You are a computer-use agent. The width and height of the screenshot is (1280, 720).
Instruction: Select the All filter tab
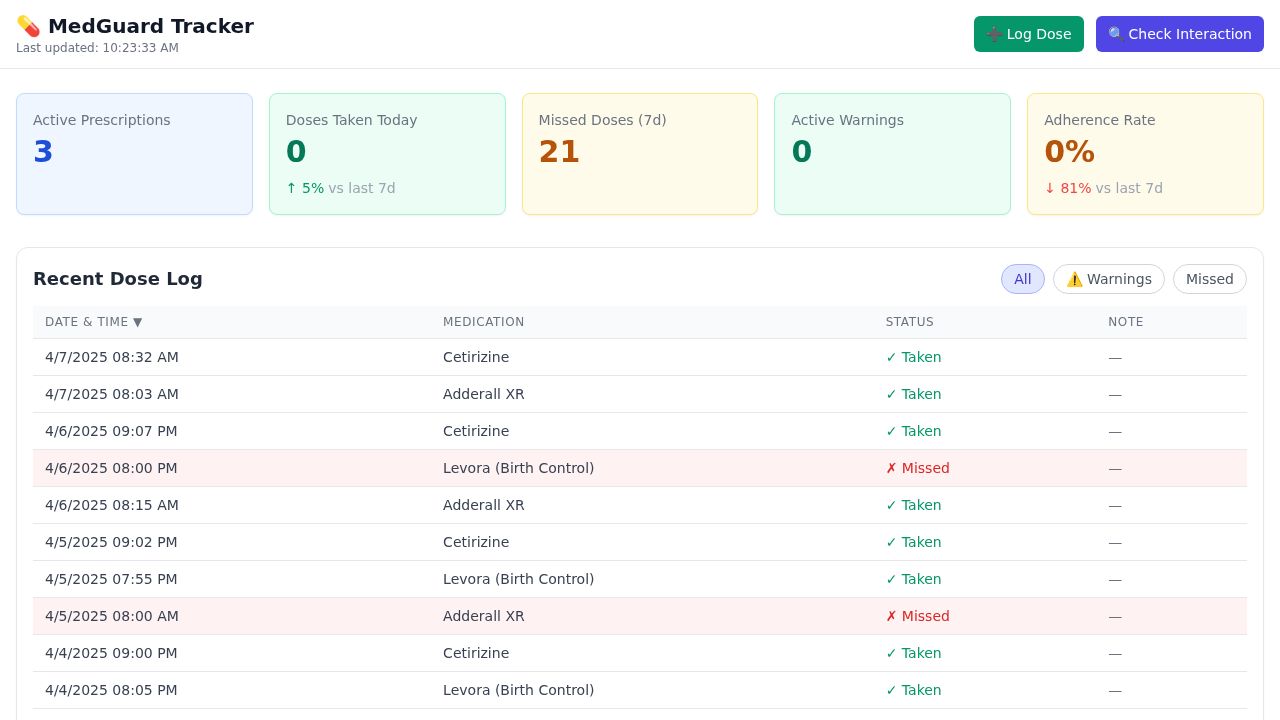pos(1023,279)
